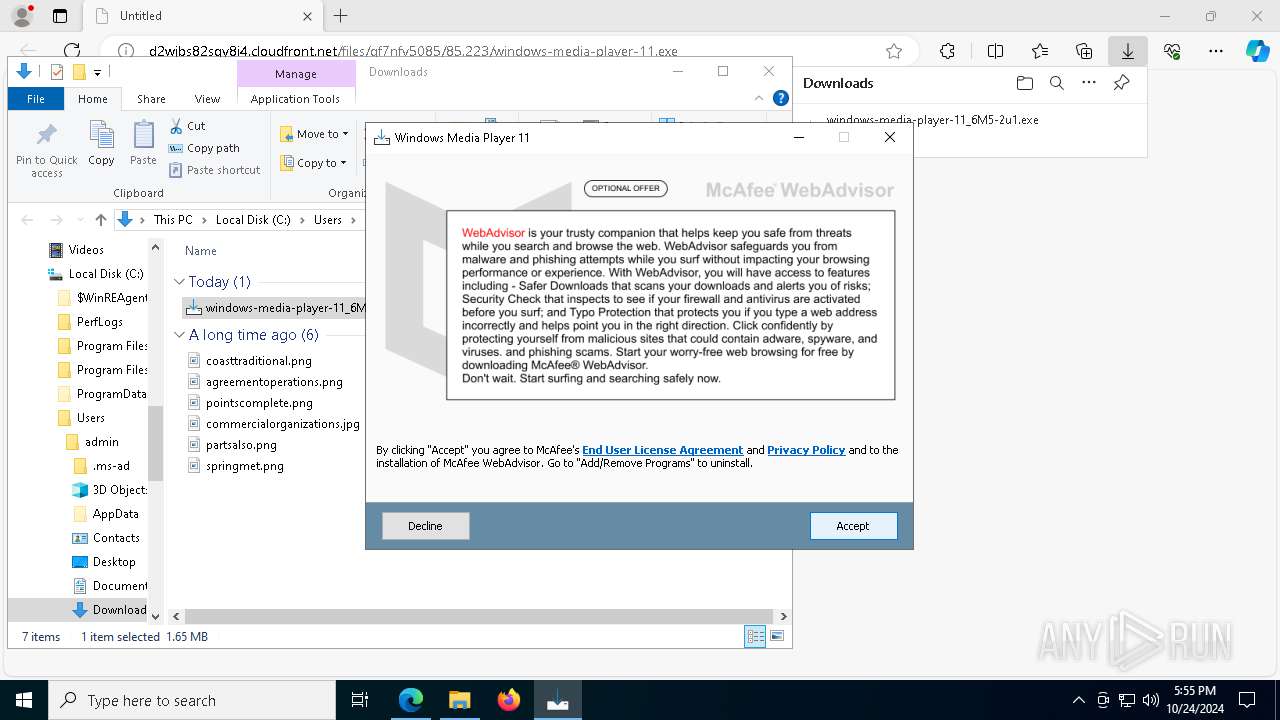Open Application Tools tab
This screenshot has width=1280, height=720.
(x=295, y=99)
